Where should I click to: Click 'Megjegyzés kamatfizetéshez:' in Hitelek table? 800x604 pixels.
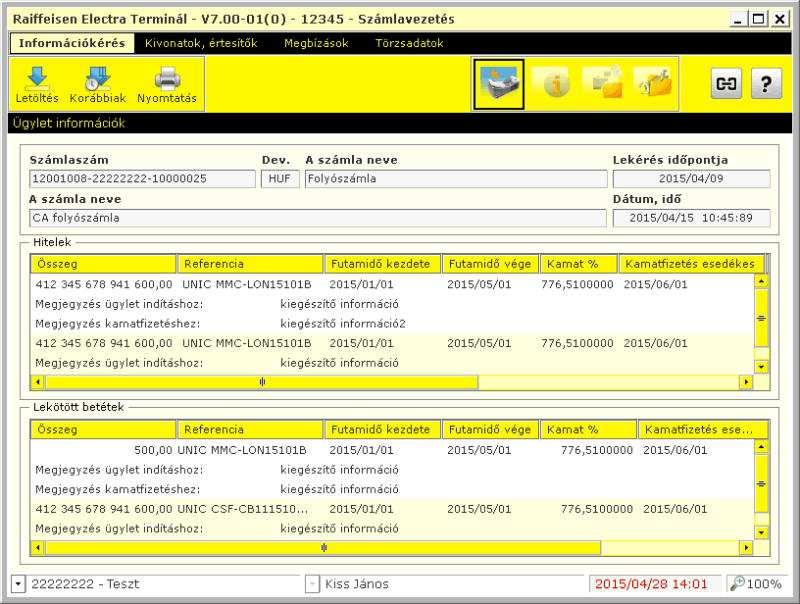click(118, 324)
